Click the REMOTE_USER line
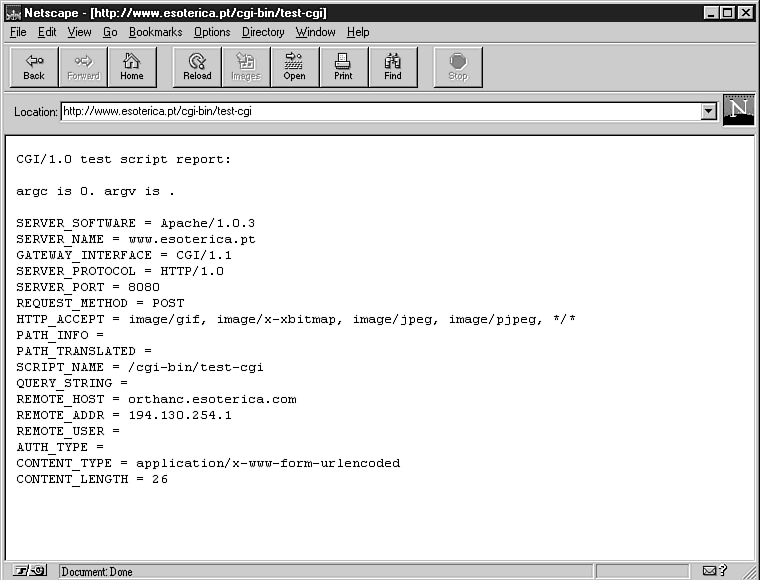Image resolution: width=760 pixels, height=580 pixels. click(x=68, y=431)
